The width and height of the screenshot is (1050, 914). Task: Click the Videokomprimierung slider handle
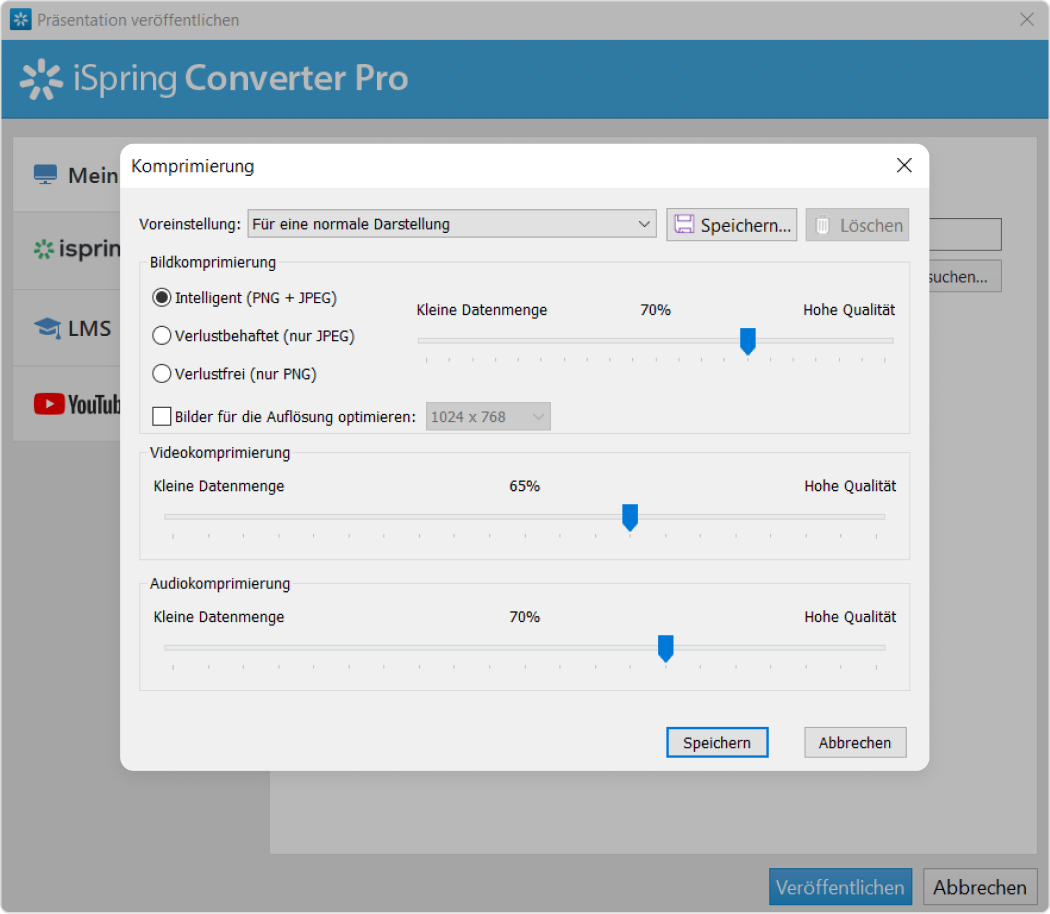(x=629, y=518)
